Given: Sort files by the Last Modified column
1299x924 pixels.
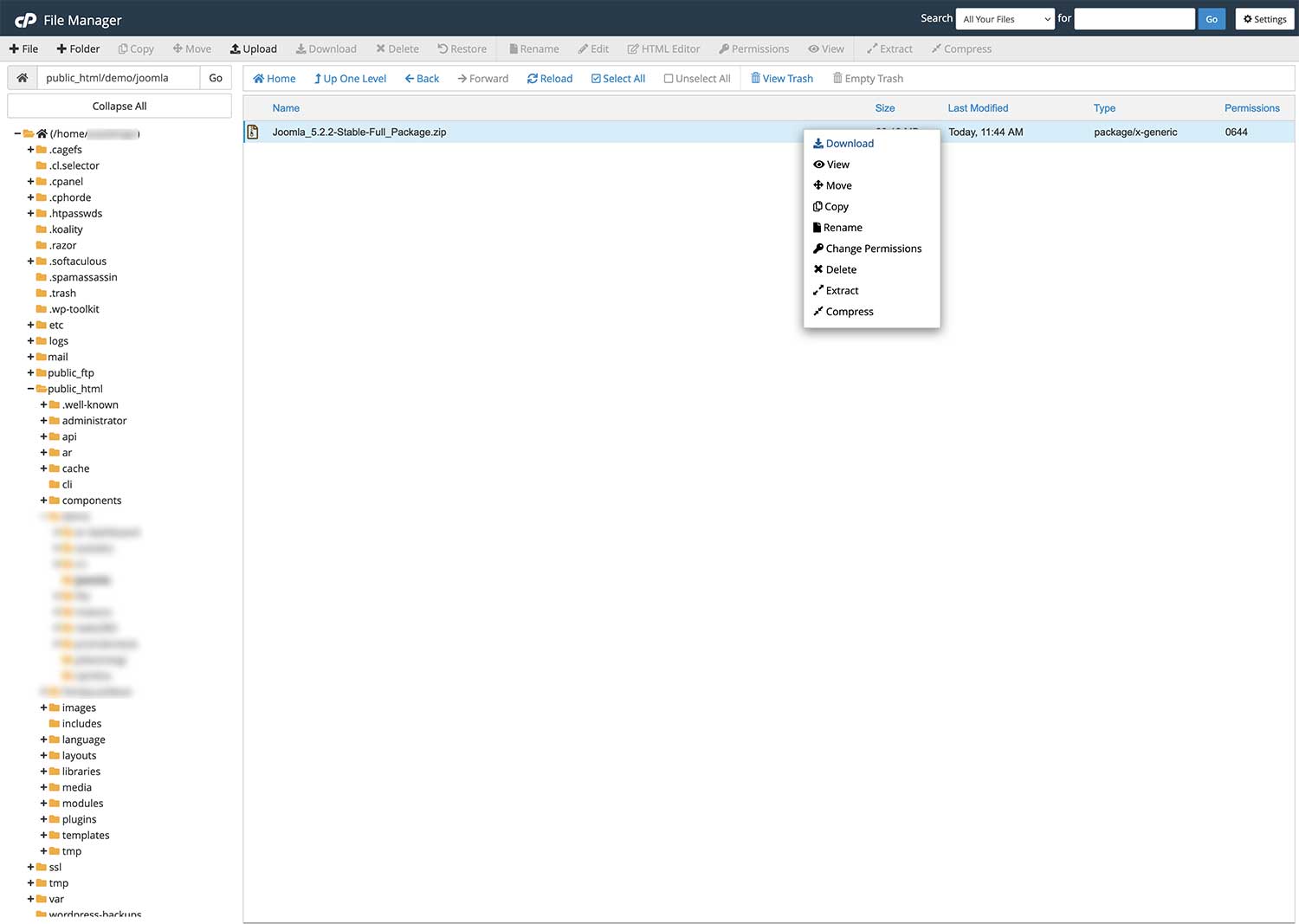Looking at the screenshot, I should point(978,108).
